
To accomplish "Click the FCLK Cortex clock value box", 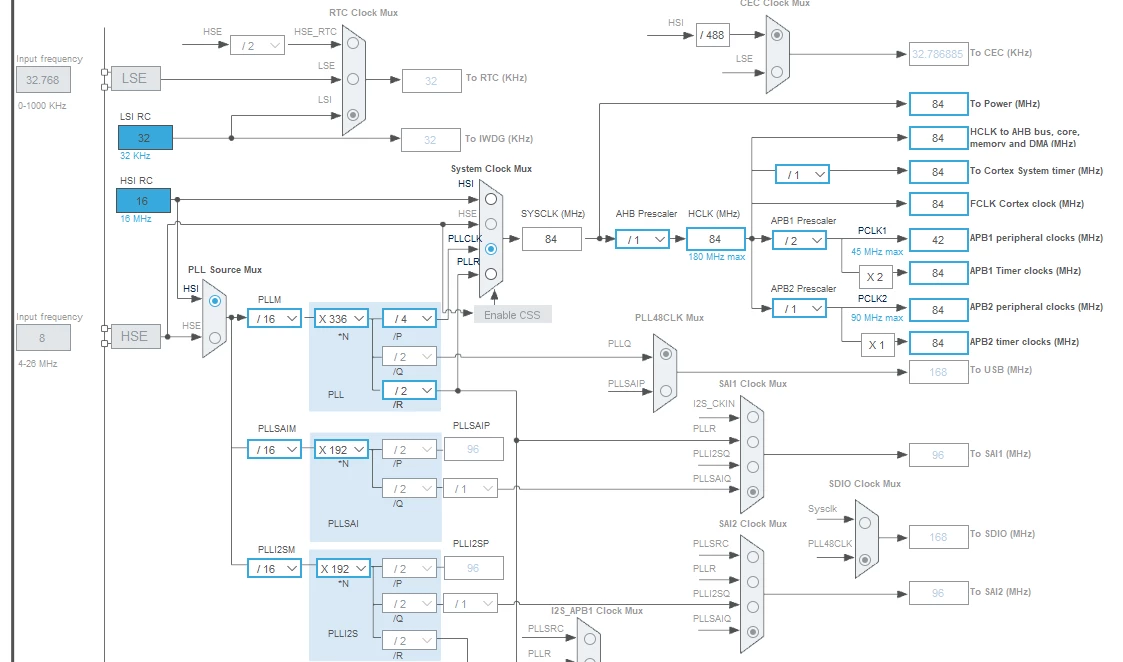I will [938, 204].
